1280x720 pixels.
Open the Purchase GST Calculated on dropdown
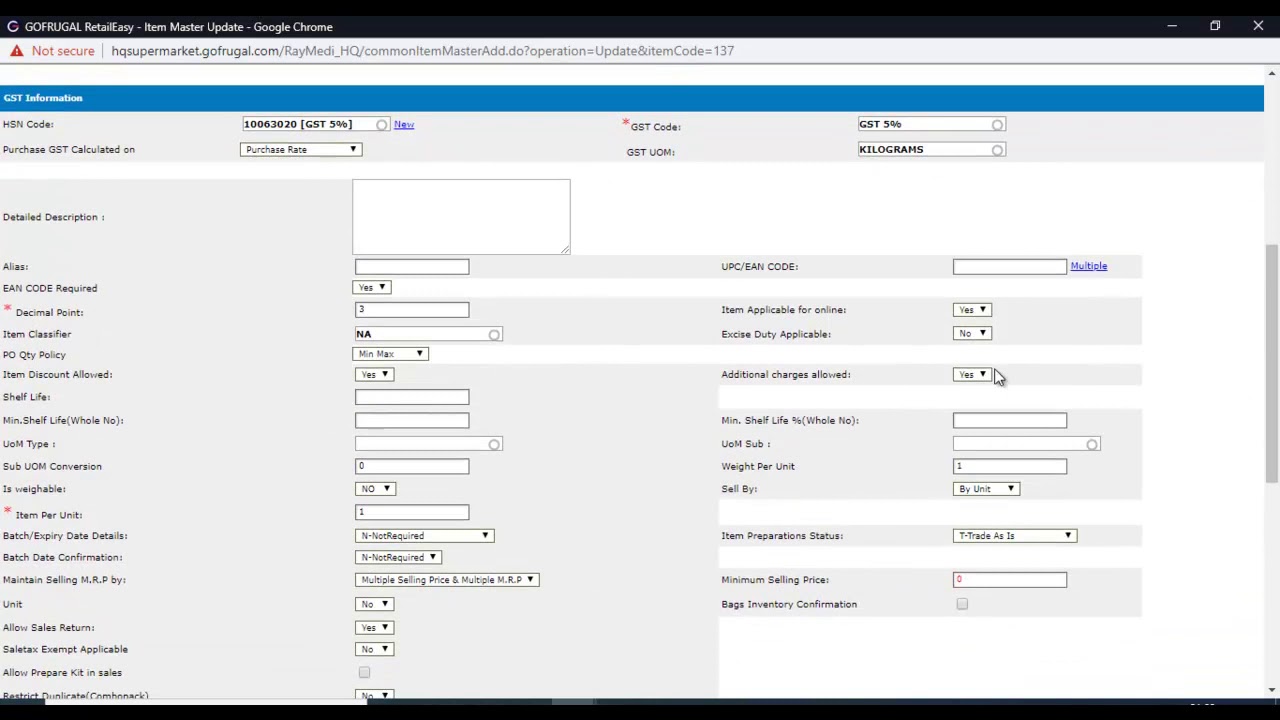coord(300,150)
